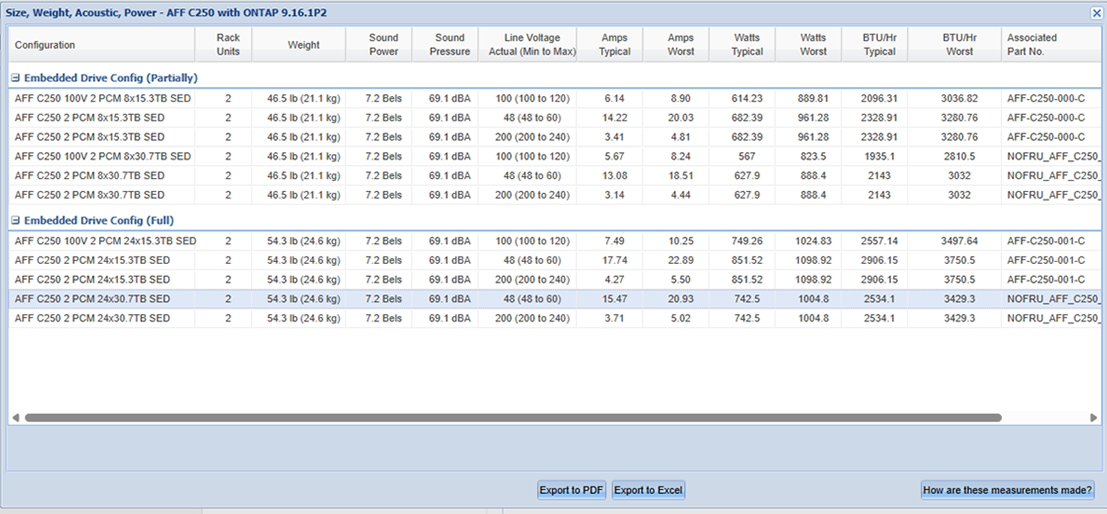
Task: Click horizontal scrollbar left arrow
Action: (16, 418)
